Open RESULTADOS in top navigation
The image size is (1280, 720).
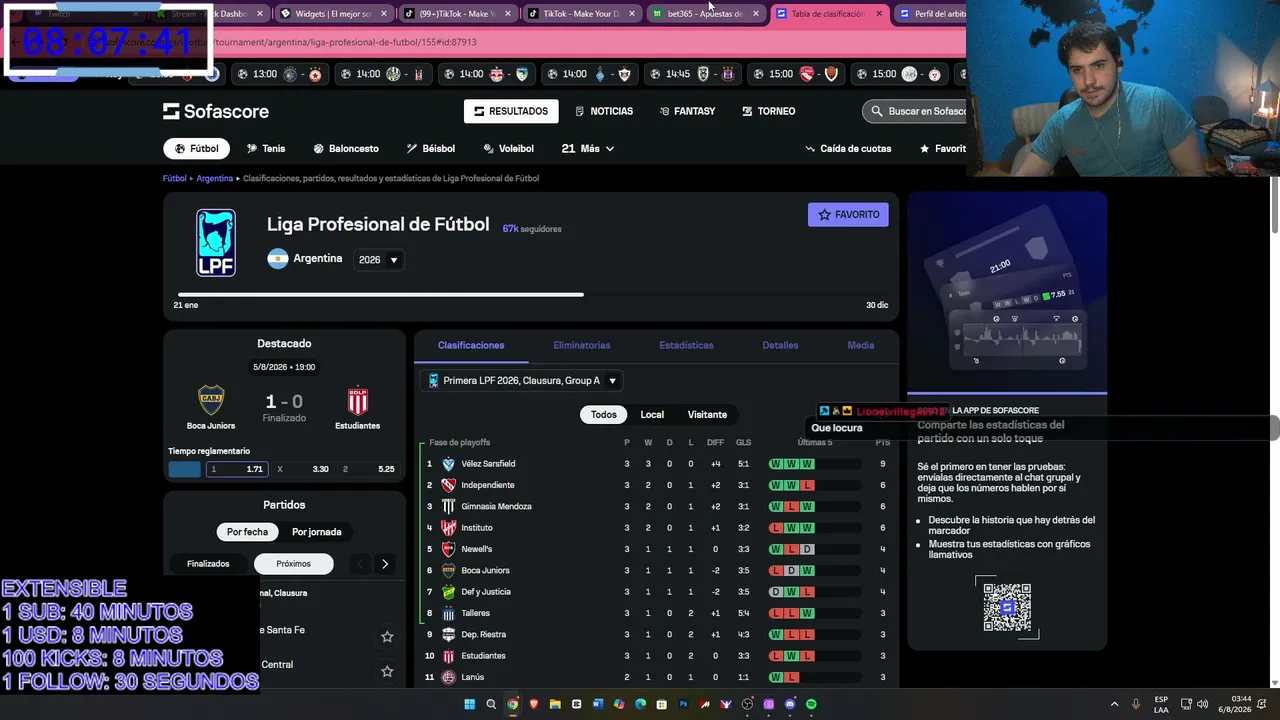point(511,111)
